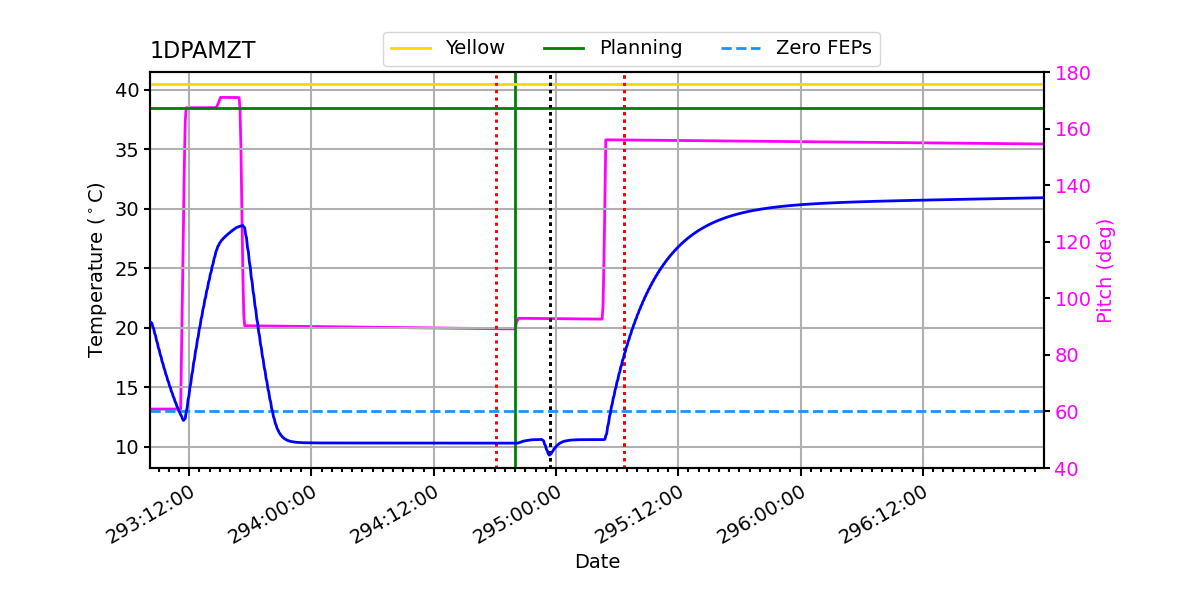Click the 1DPAMZT plot title
This screenshot has width=1200, height=600.
(203, 51)
